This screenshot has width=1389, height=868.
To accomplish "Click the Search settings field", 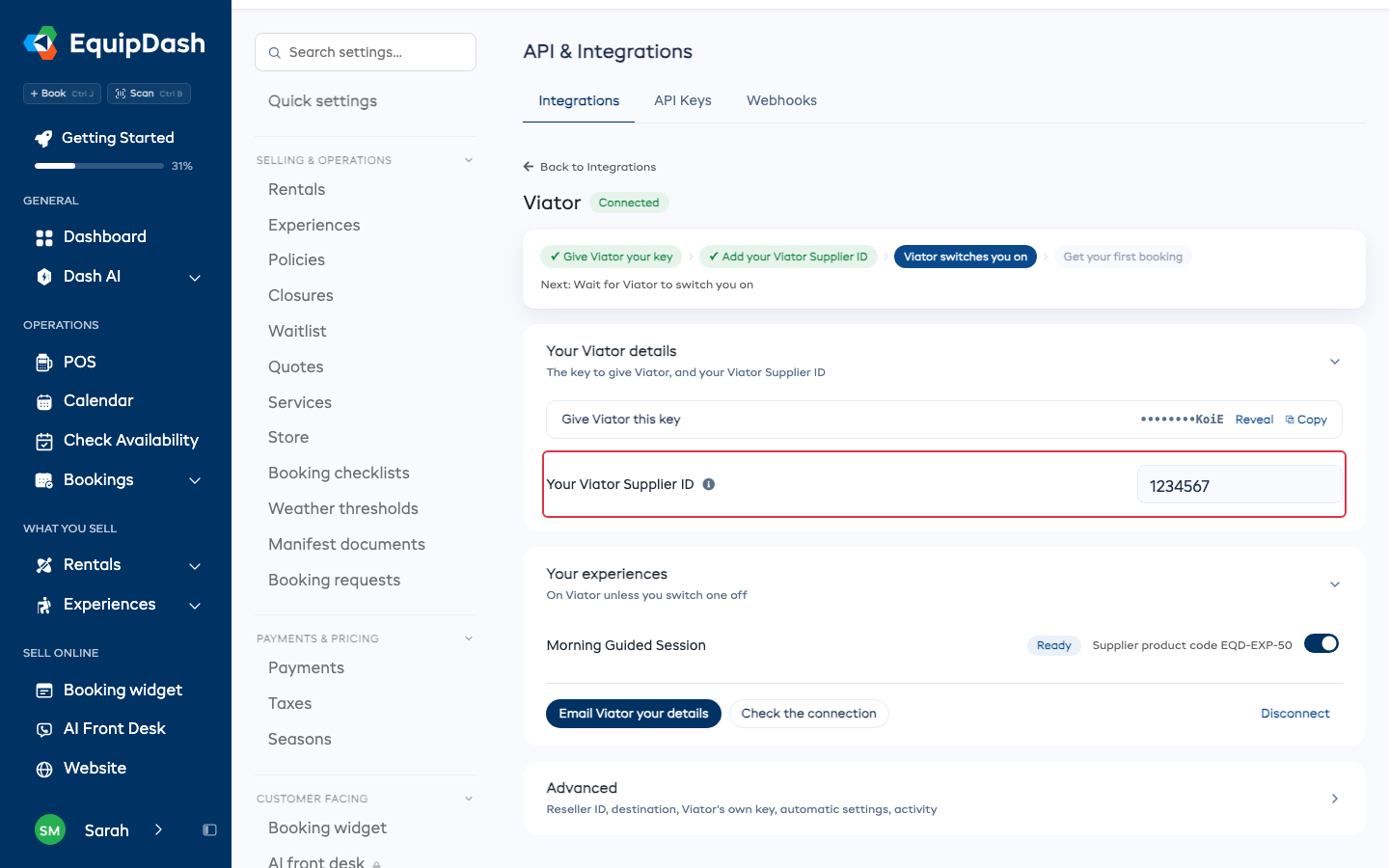I will [x=366, y=52].
